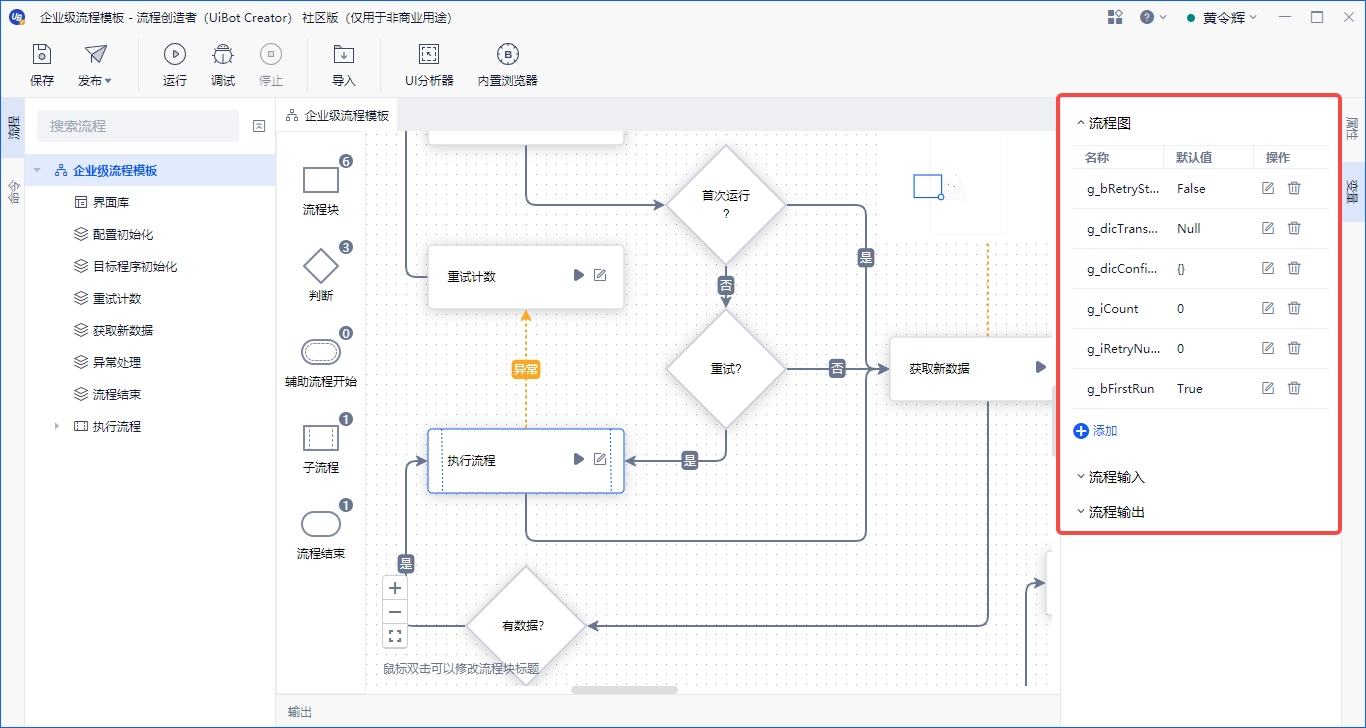Select 异常处理 in the flow tree
Image resolution: width=1366 pixels, height=728 pixels.
[117, 362]
